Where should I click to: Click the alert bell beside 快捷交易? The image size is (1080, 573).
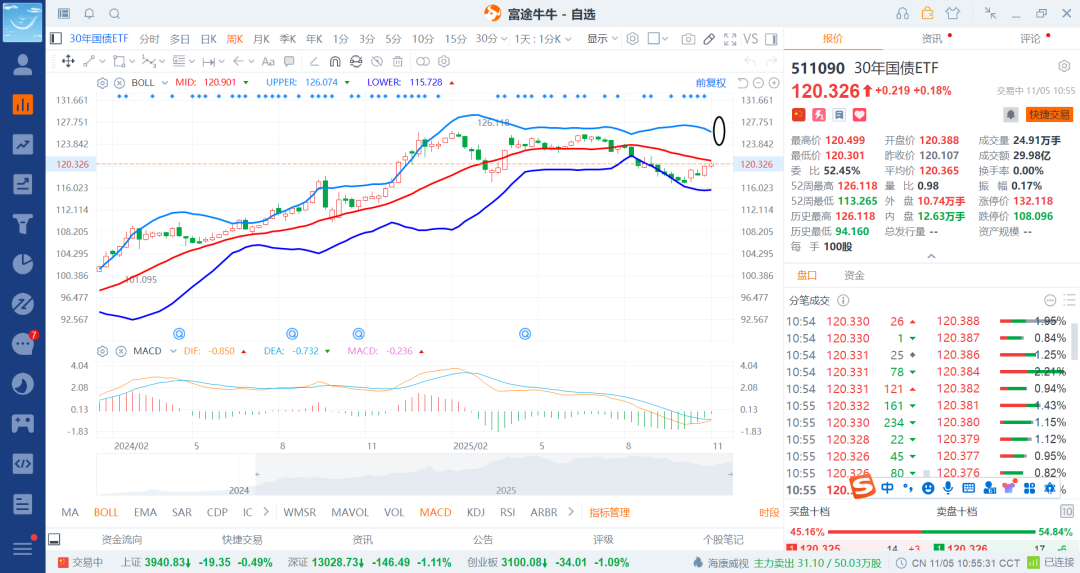(x=1010, y=115)
